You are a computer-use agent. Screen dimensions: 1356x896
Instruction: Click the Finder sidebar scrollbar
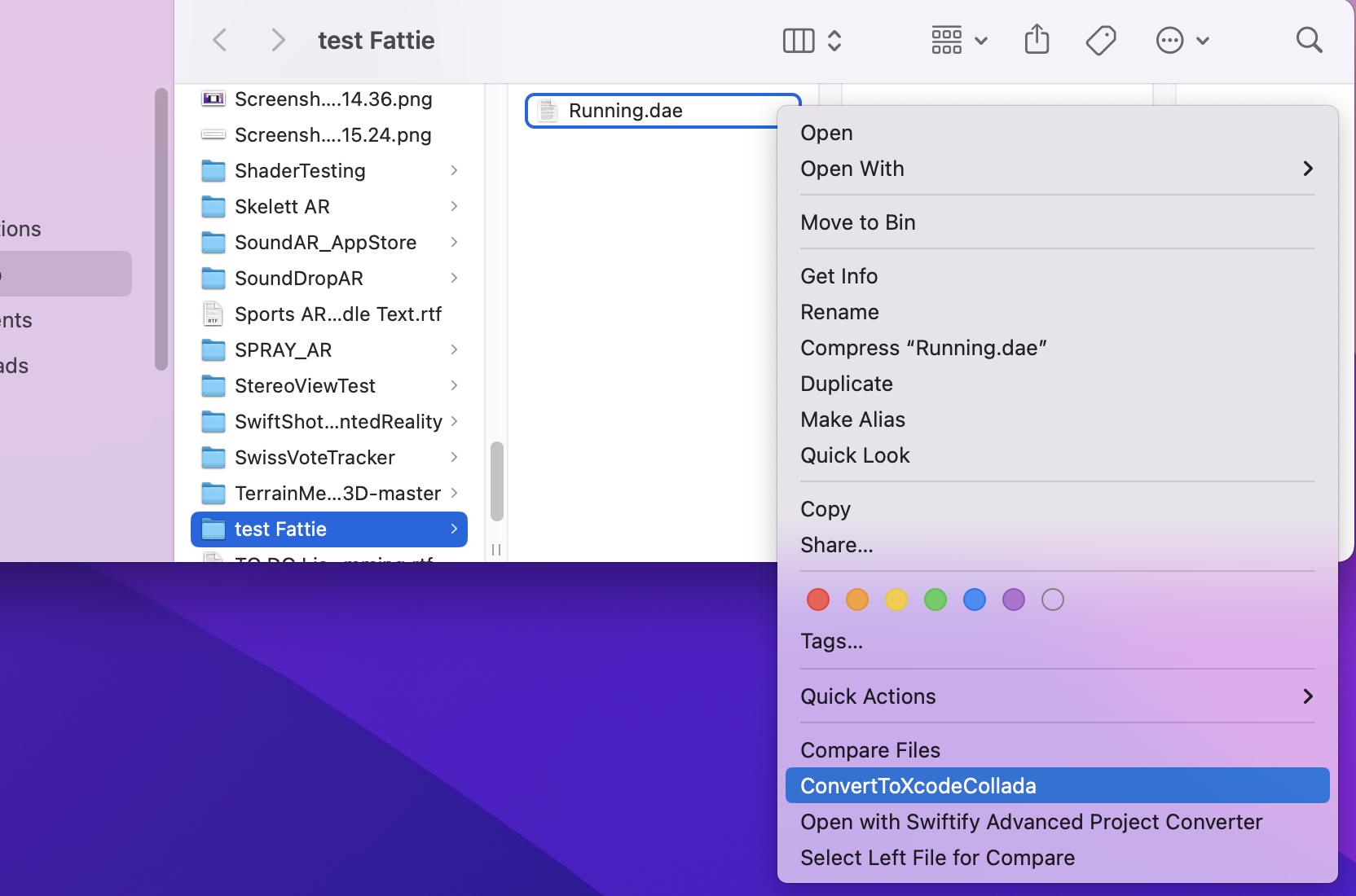tap(161, 229)
